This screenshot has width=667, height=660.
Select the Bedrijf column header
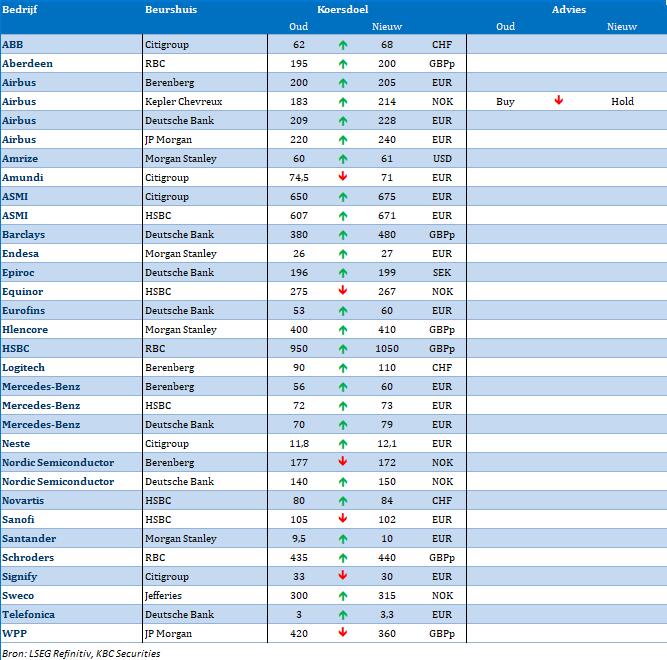click(x=18, y=9)
